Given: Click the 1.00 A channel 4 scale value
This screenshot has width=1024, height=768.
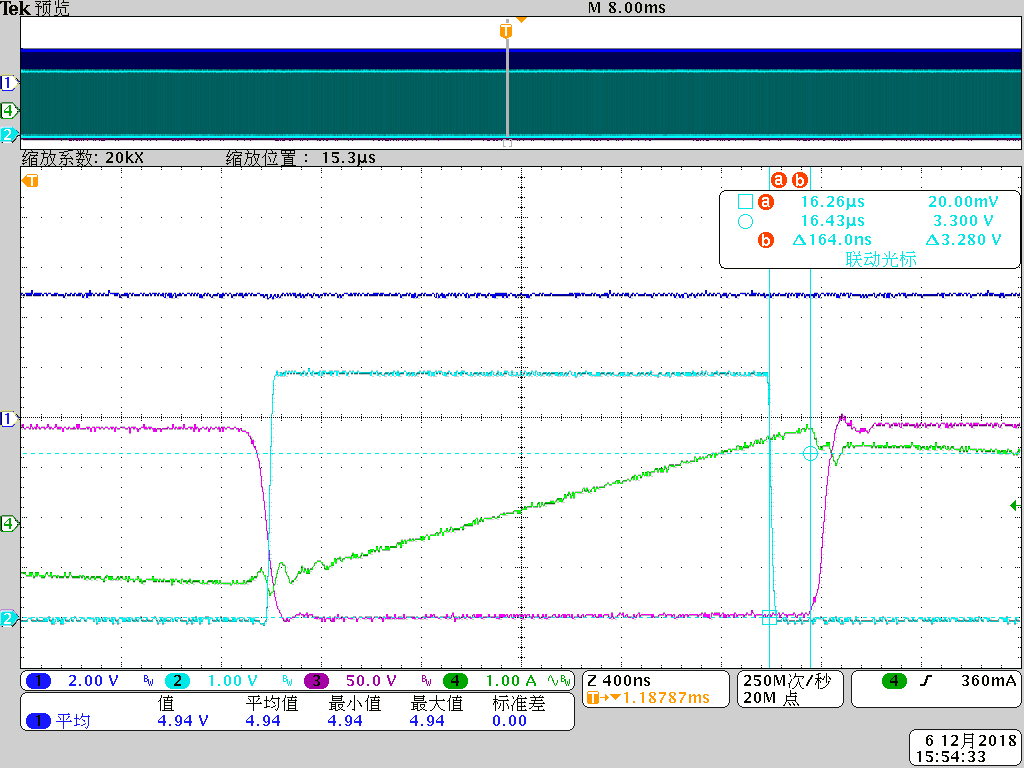Looking at the screenshot, I should pyautogui.click(x=511, y=681).
